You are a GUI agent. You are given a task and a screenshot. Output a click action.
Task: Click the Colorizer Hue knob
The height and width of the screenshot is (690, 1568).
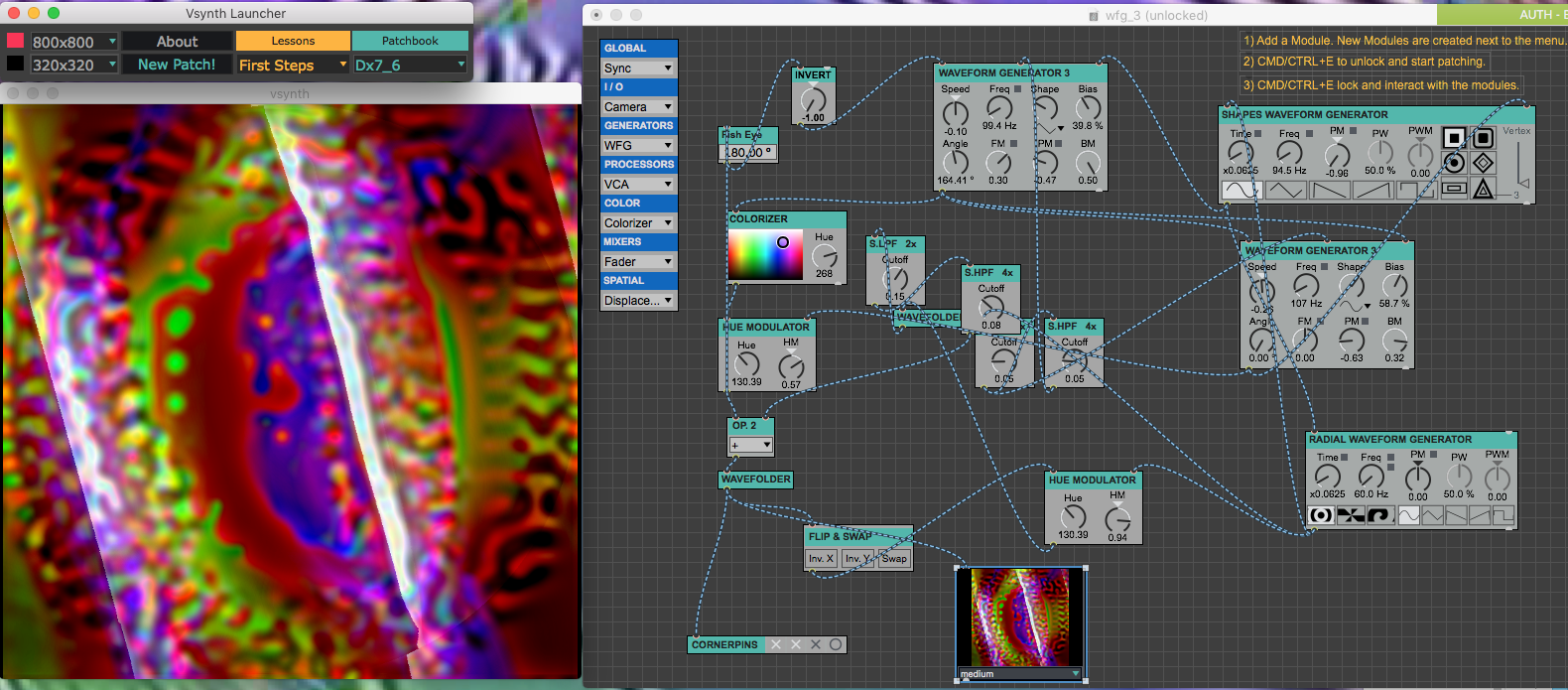pyautogui.click(x=825, y=256)
